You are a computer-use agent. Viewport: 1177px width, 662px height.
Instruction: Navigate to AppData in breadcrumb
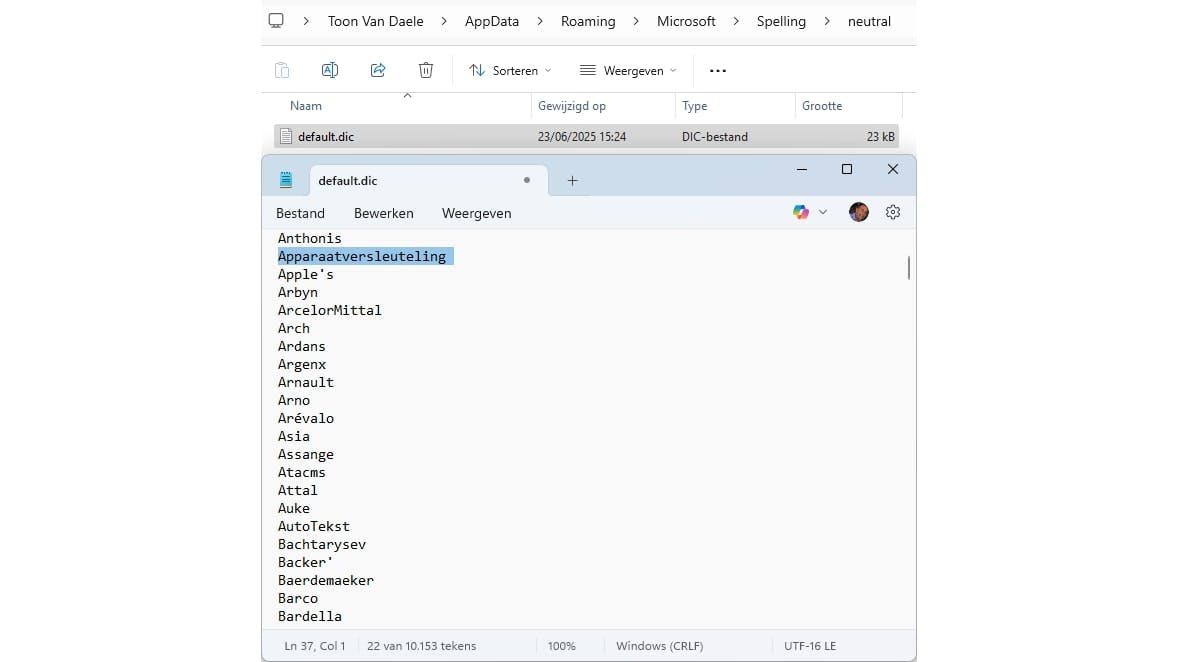pos(492,21)
